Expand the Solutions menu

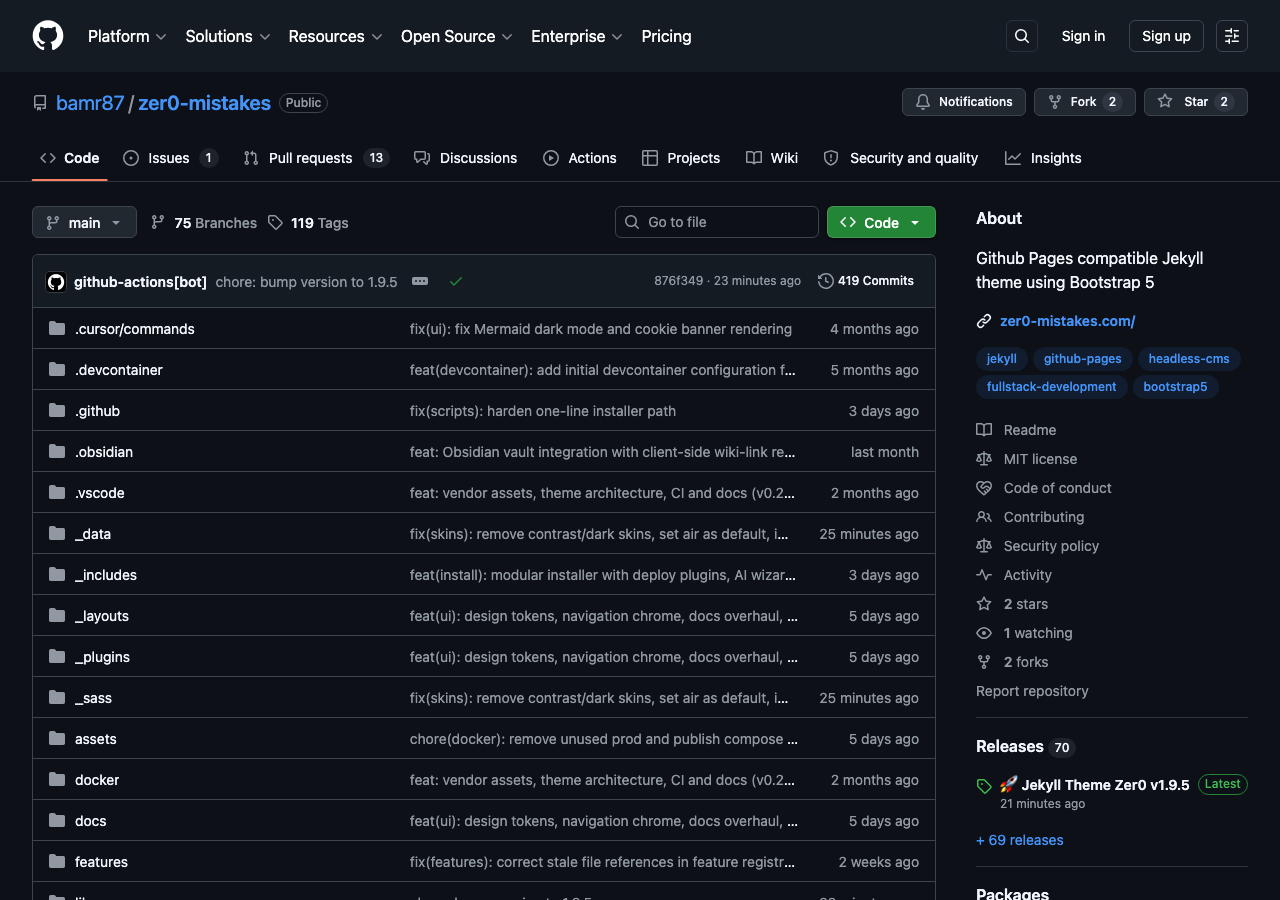(x=228, y=36)
